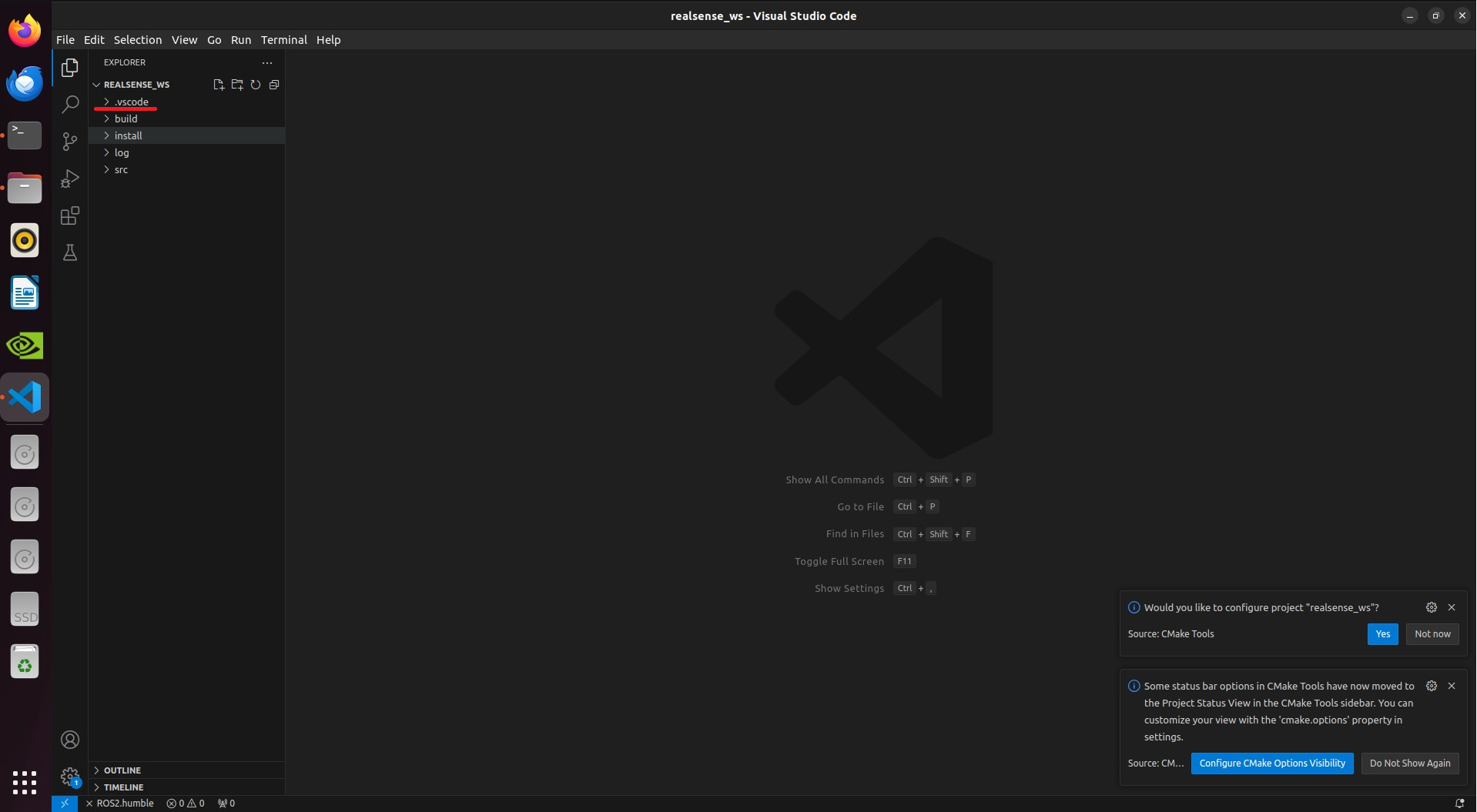
Task: Collapse all folders in Explorer
Action: pos(274,85)
